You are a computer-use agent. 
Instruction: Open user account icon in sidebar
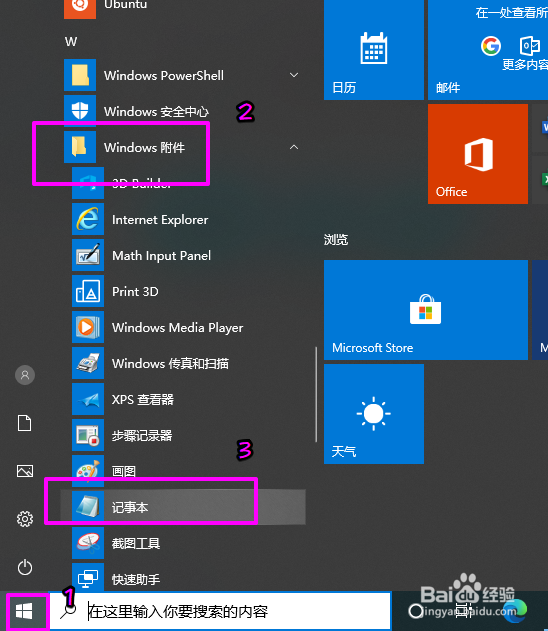25,375
